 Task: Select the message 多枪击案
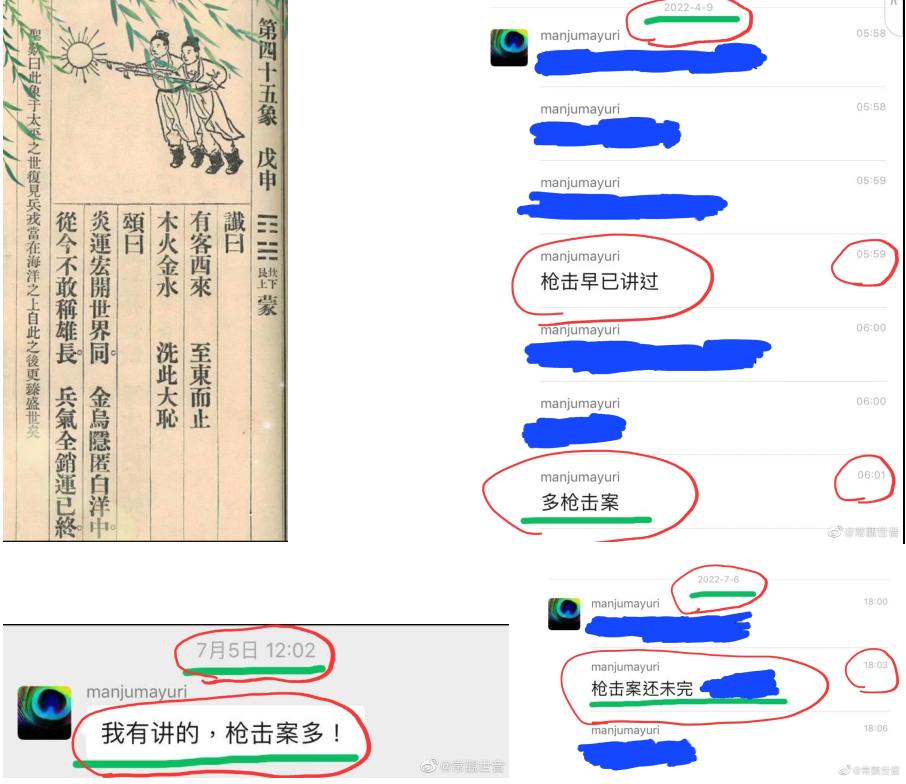580,501
